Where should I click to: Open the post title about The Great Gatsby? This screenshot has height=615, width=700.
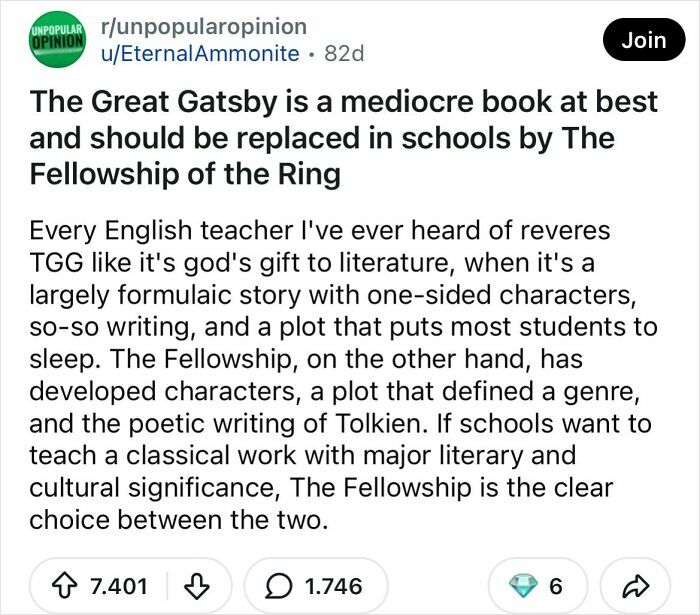pyautogui.click(x=344, y=137)
